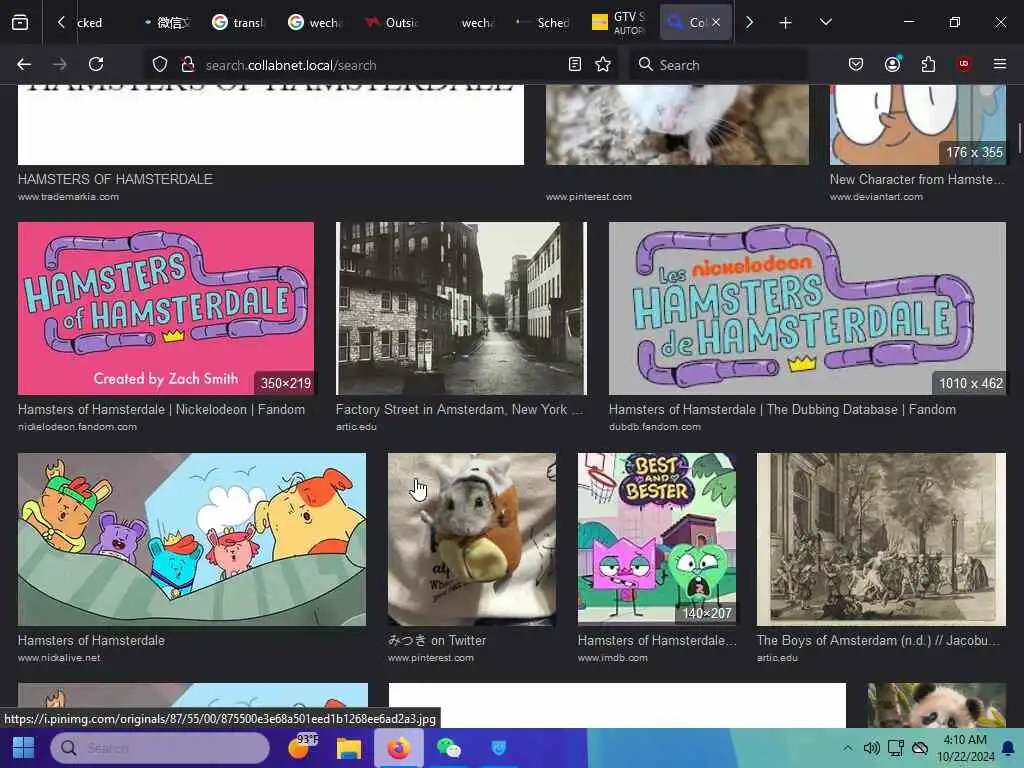Open the extensions puzzle icon

coord(928,64)
